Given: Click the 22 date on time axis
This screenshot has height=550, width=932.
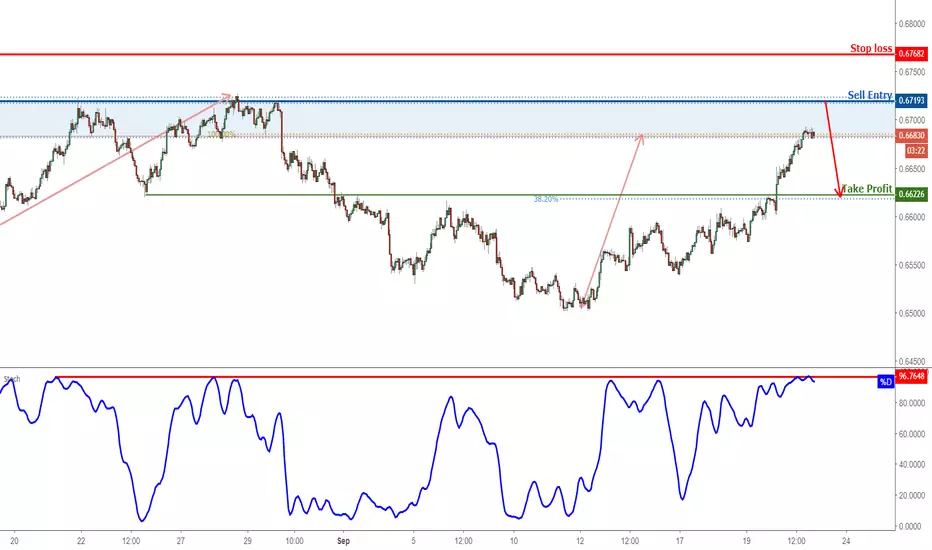Looking at the screenshot, I should 81,541.
